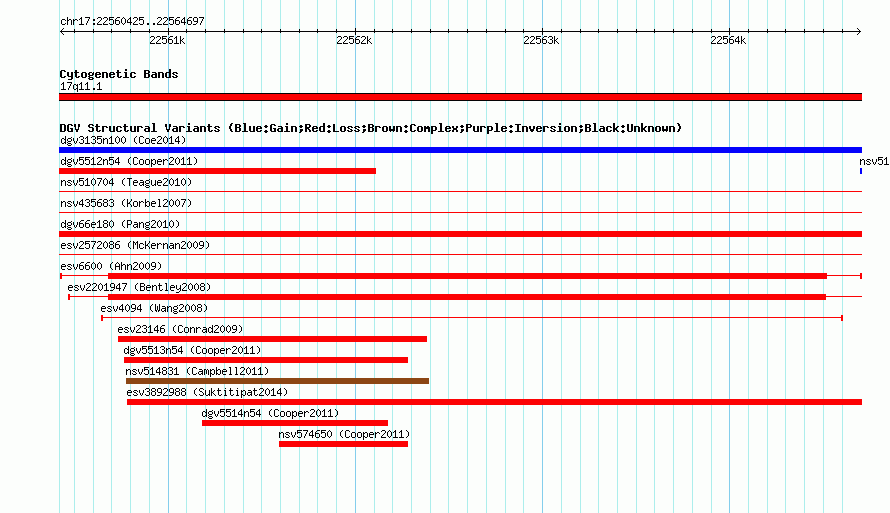Viewport: 890px width, 513px height.
Task: Click the right arrow of the ruler
Action: coord(859,31)
